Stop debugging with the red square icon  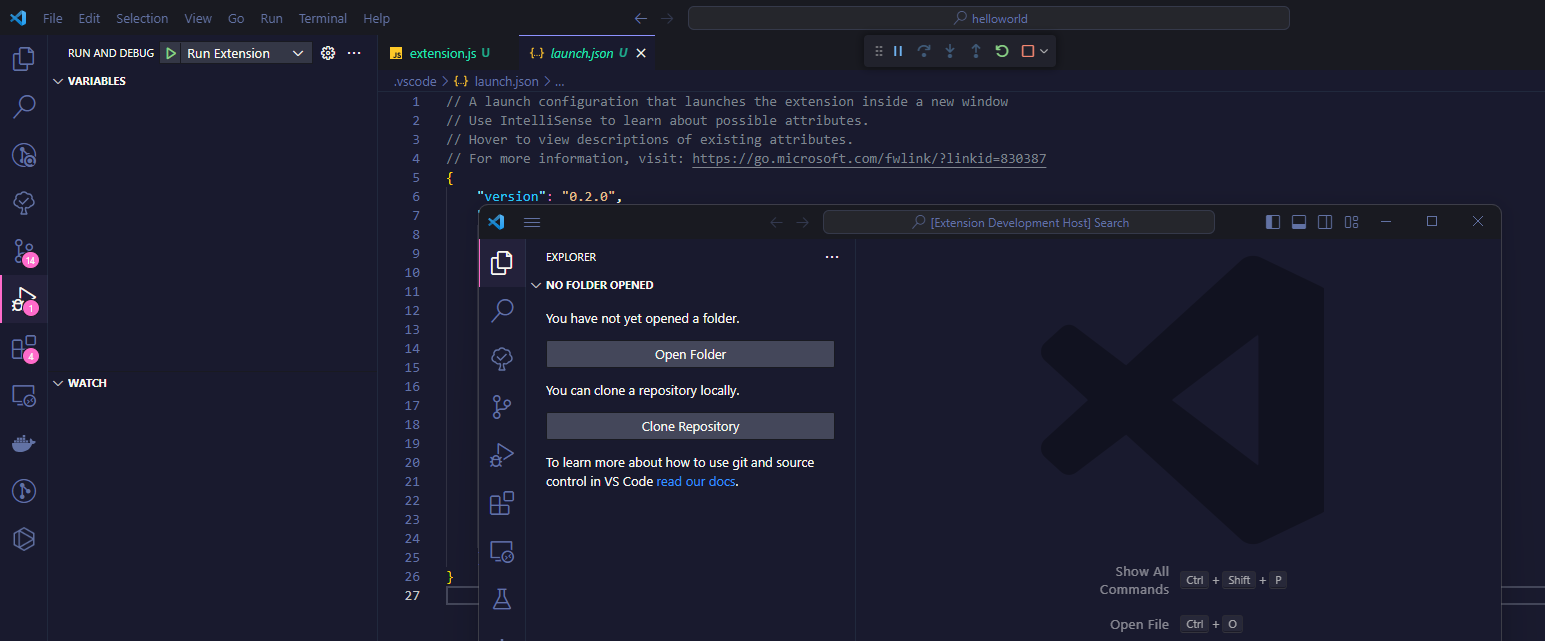click(x=1027, y=51)
